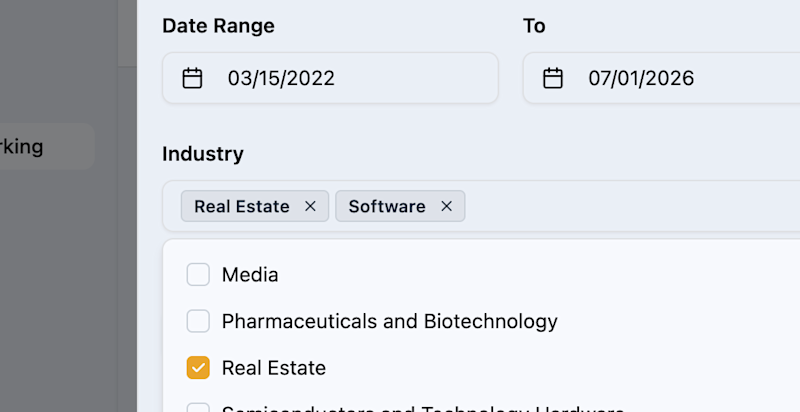The image size is (800, 412).
Task: Remove the Software tag via X
Action: click(446, 206)
